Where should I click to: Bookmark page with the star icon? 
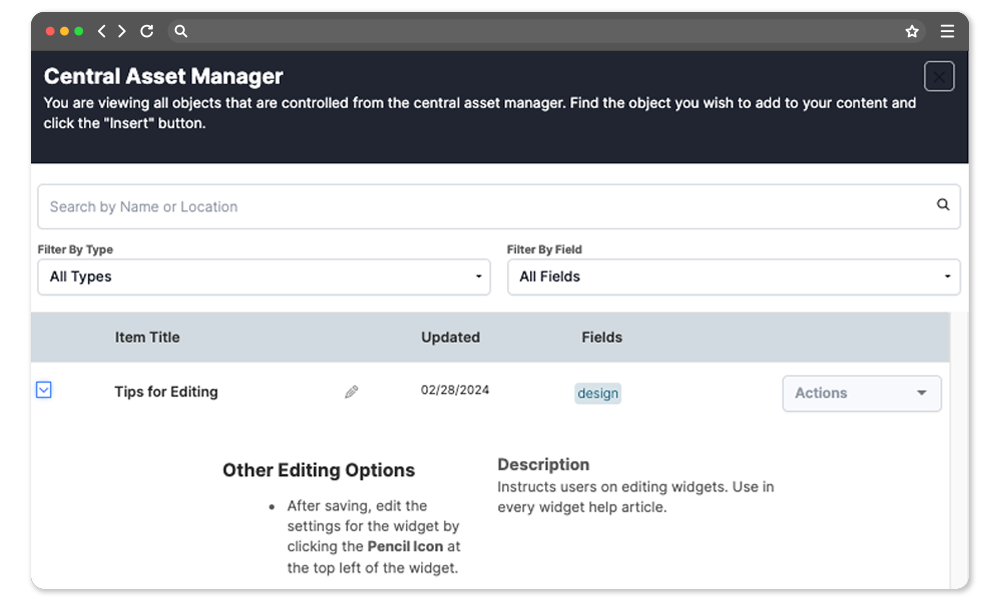[x=912, y=31]
